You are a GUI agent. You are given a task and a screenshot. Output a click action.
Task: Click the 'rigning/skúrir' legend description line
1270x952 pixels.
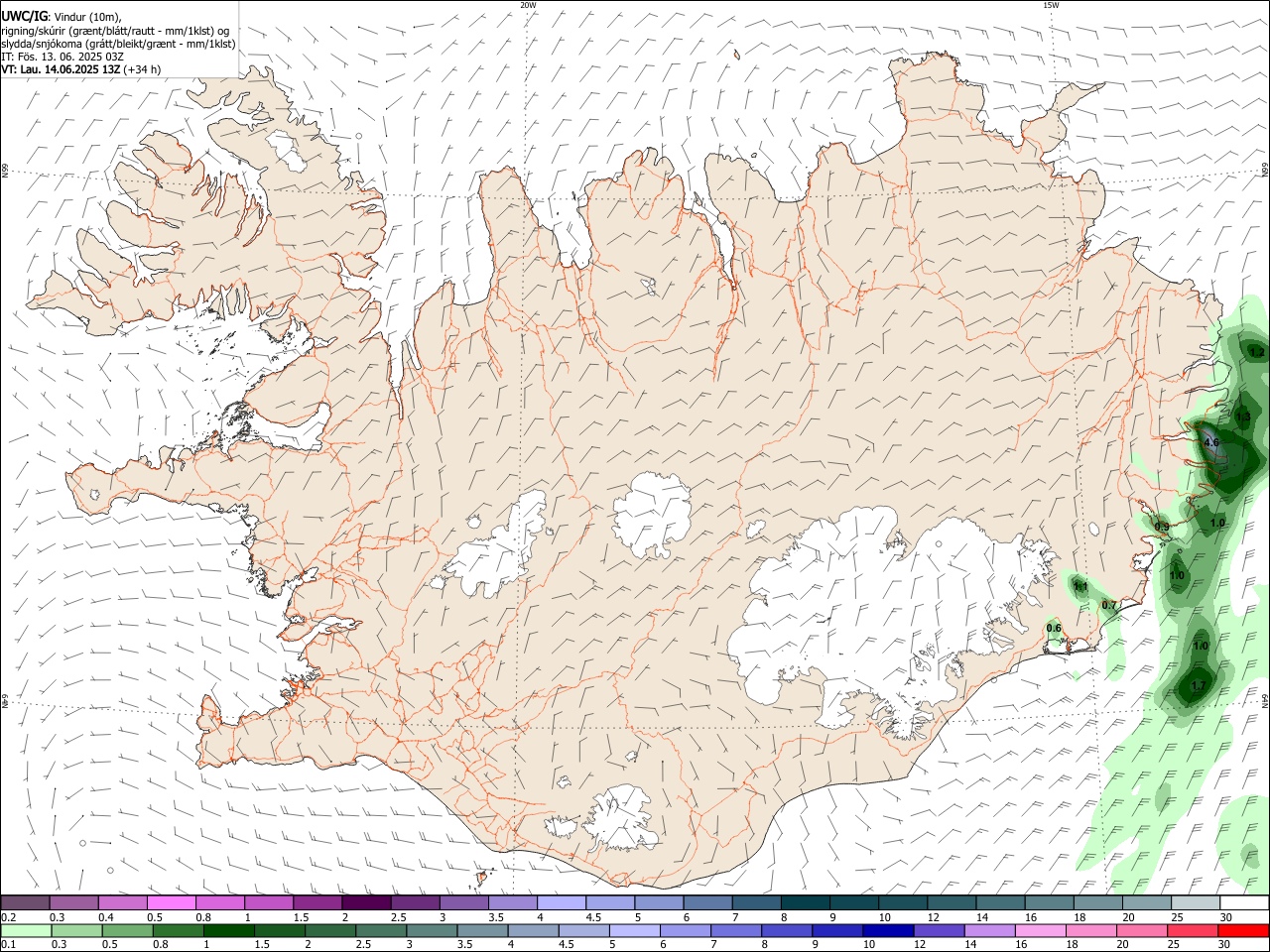click(115, 31)
